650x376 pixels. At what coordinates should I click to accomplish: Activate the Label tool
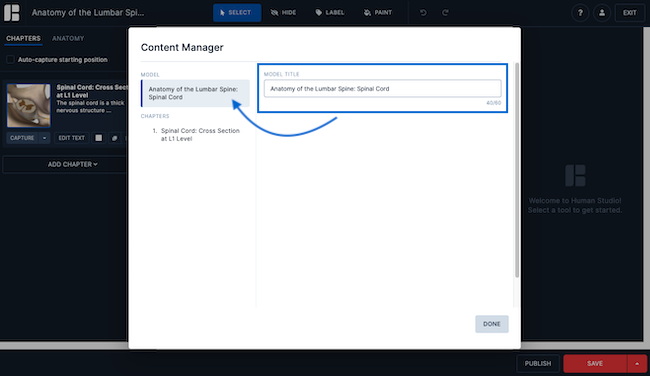click(330, 12)
